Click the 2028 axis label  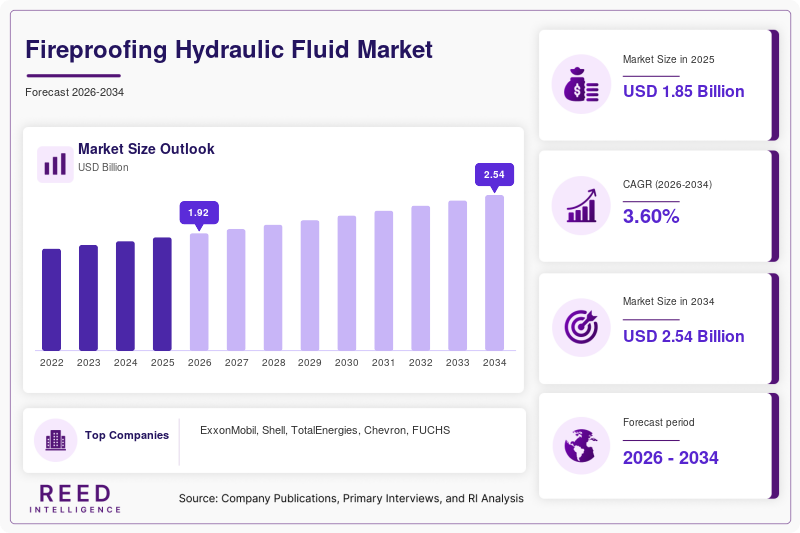click(273, 363)
